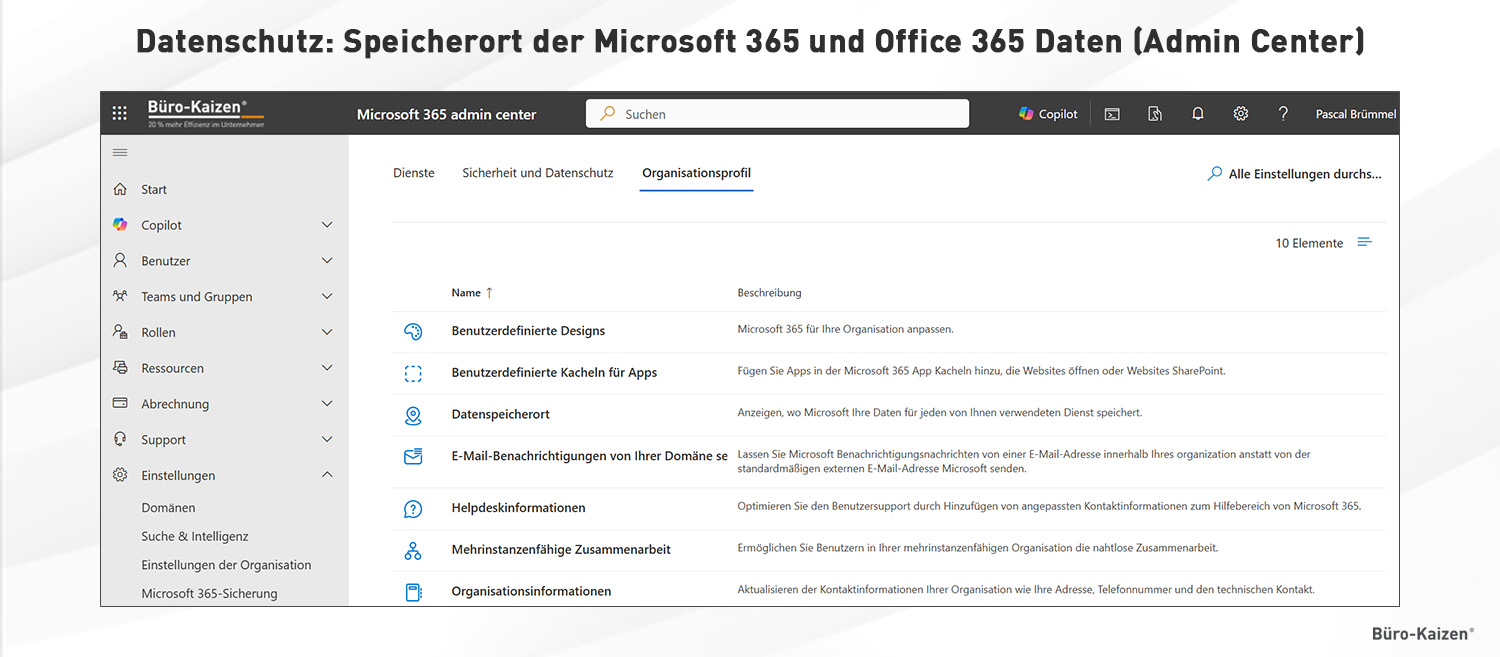Click the Copilot icon in the sidebar
1500x657 pixels.
[x=120, y=225]
